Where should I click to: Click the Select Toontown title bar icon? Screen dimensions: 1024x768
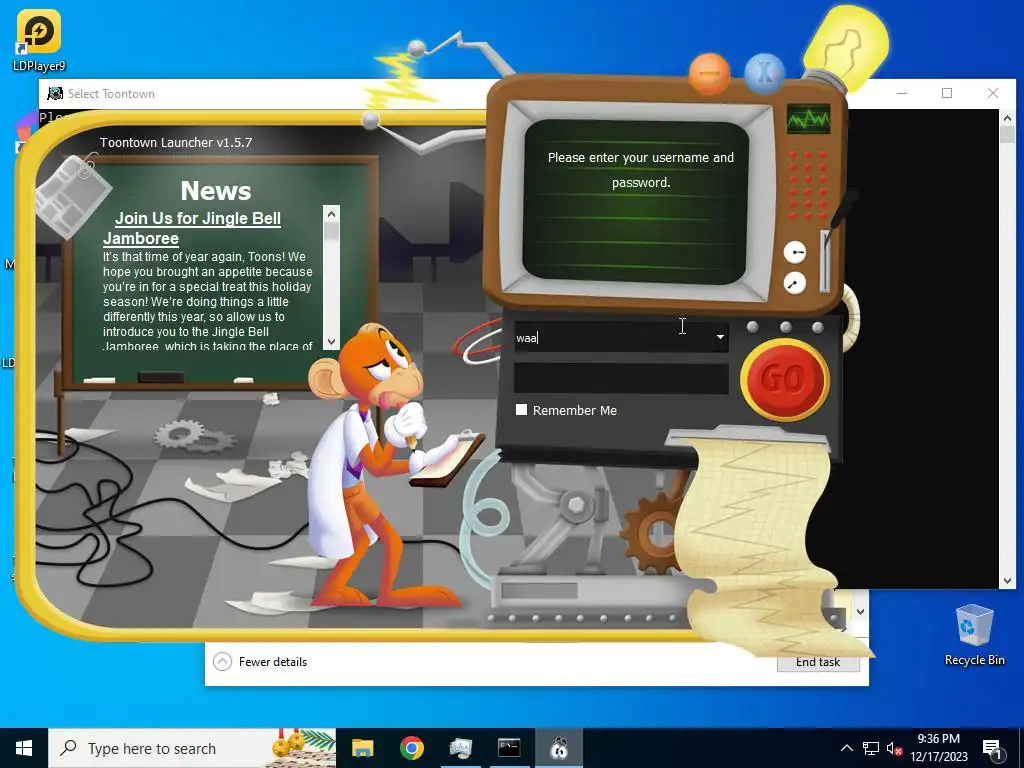point(56,93)
